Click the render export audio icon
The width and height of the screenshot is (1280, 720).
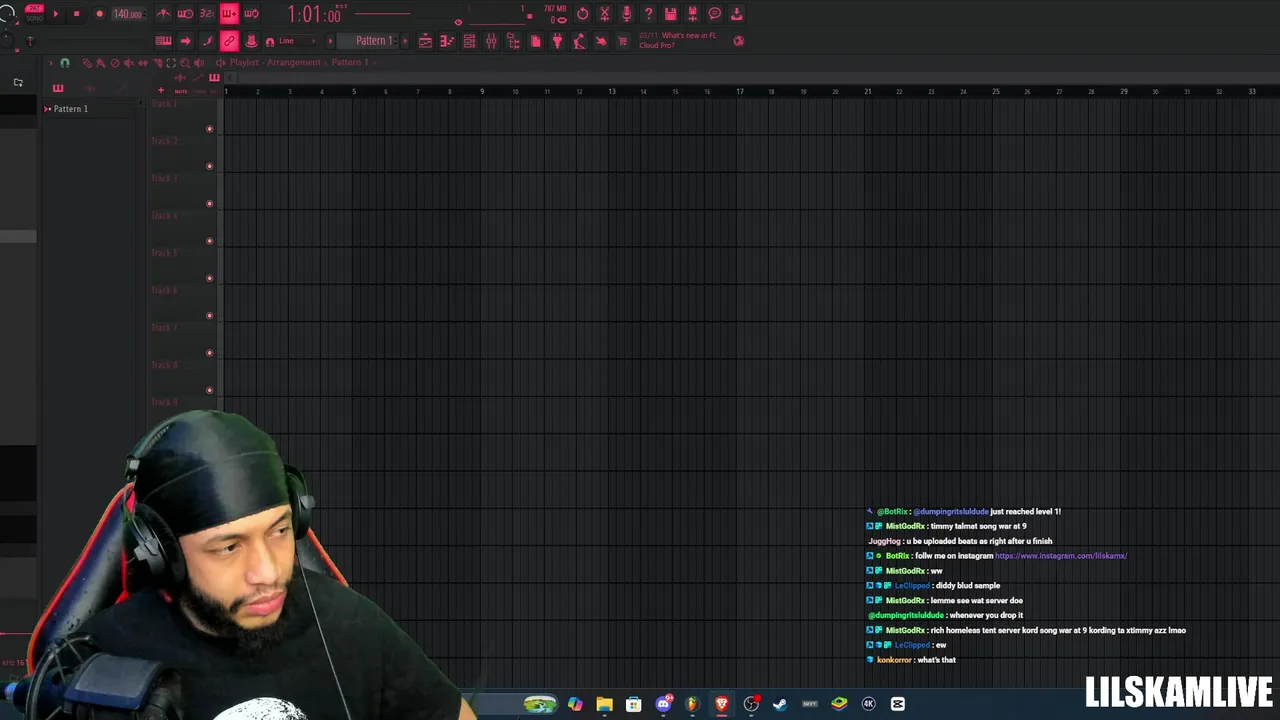(x=693, y=14)
